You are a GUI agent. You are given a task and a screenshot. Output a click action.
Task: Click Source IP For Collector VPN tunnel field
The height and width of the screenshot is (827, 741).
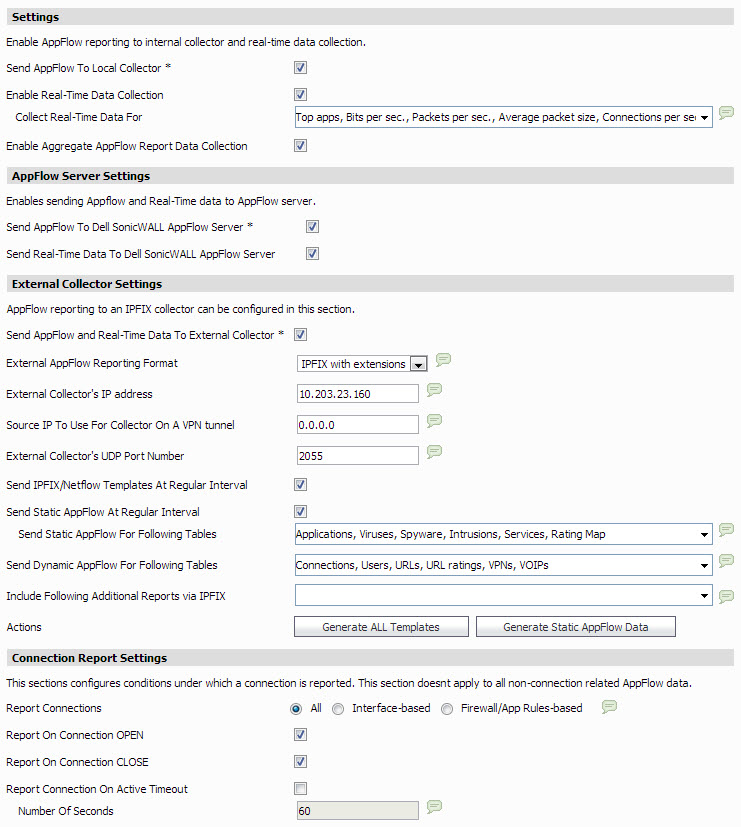click(x=358, y=425)
